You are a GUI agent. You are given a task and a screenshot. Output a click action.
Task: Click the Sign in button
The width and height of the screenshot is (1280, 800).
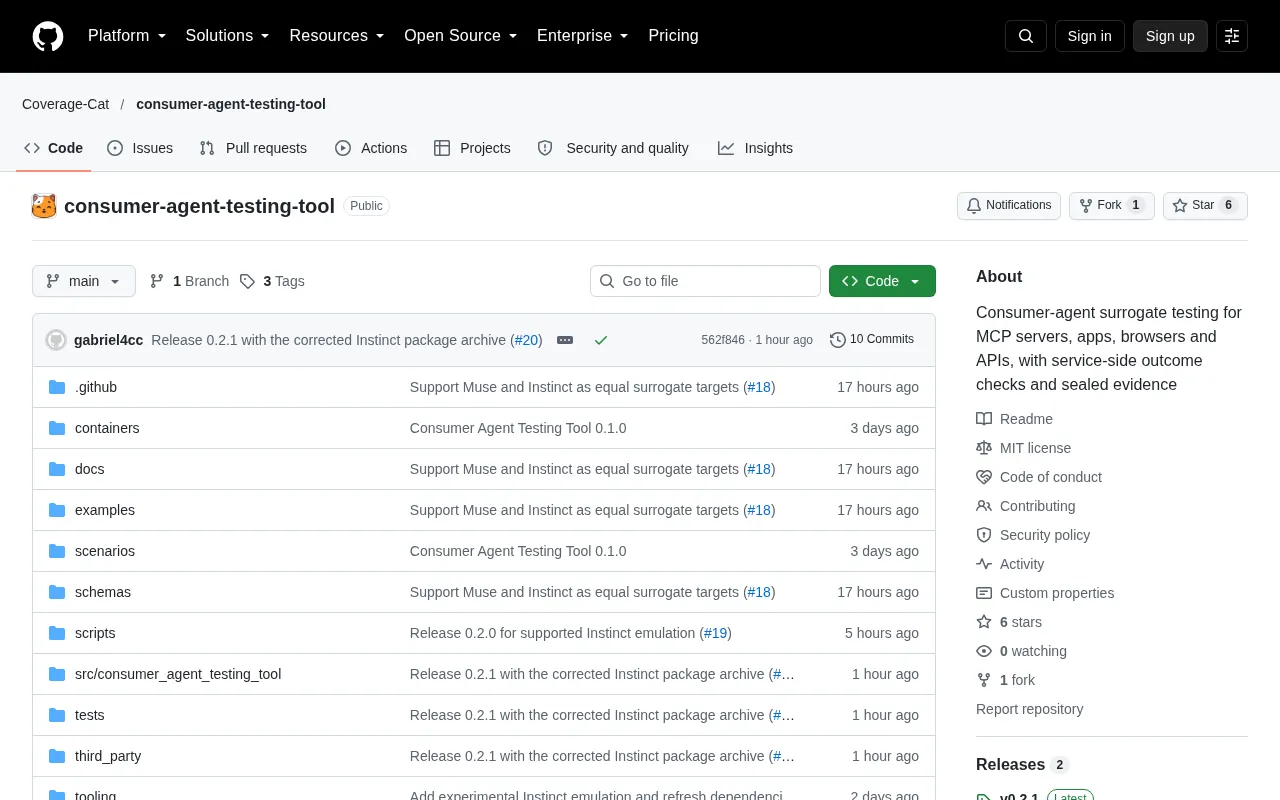coord(1089,36)
